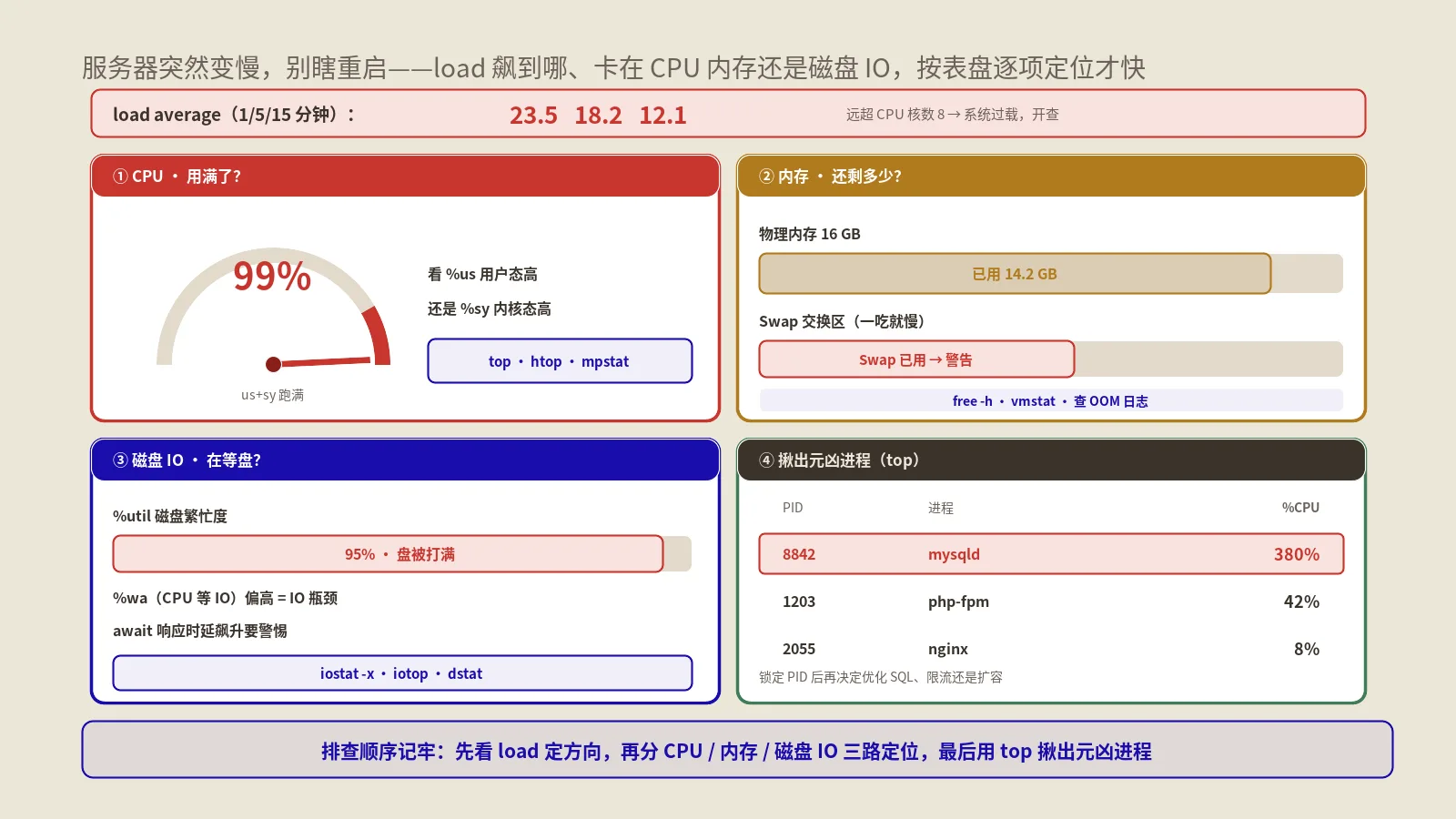The image size is (1456, 819).
Task: Click the await 响应时延飙升要警惕 line
Action: 199,631
